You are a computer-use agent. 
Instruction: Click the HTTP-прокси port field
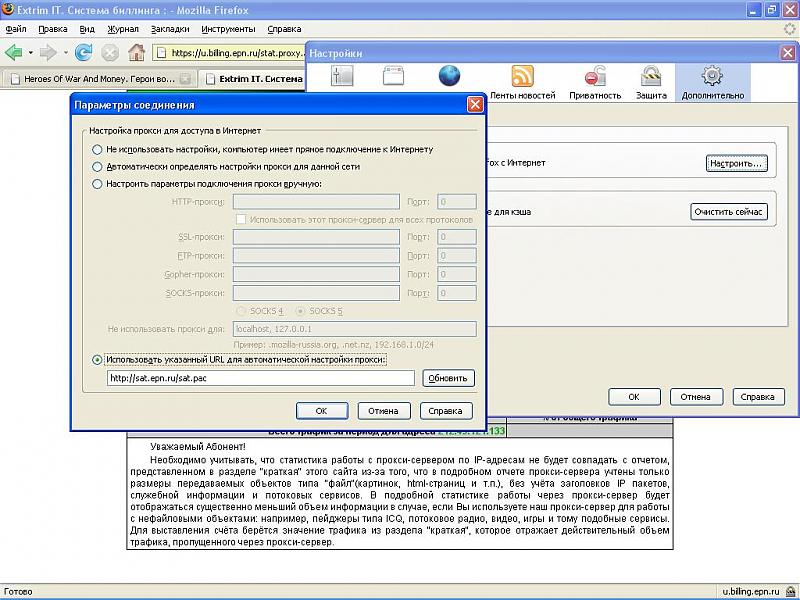coord(457,202)
